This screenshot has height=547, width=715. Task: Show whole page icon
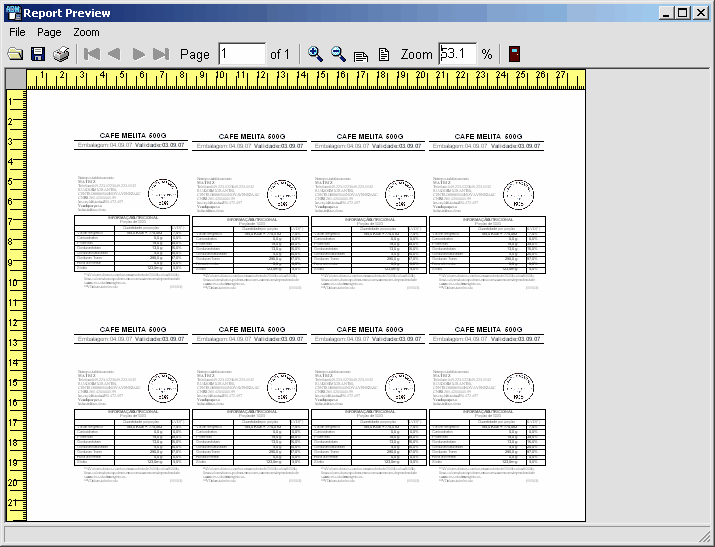(x=384, y=55)
